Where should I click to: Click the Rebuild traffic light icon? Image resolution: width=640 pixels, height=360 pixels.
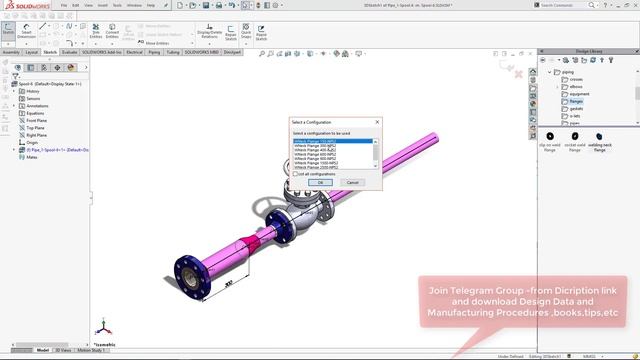pos(258,5)
